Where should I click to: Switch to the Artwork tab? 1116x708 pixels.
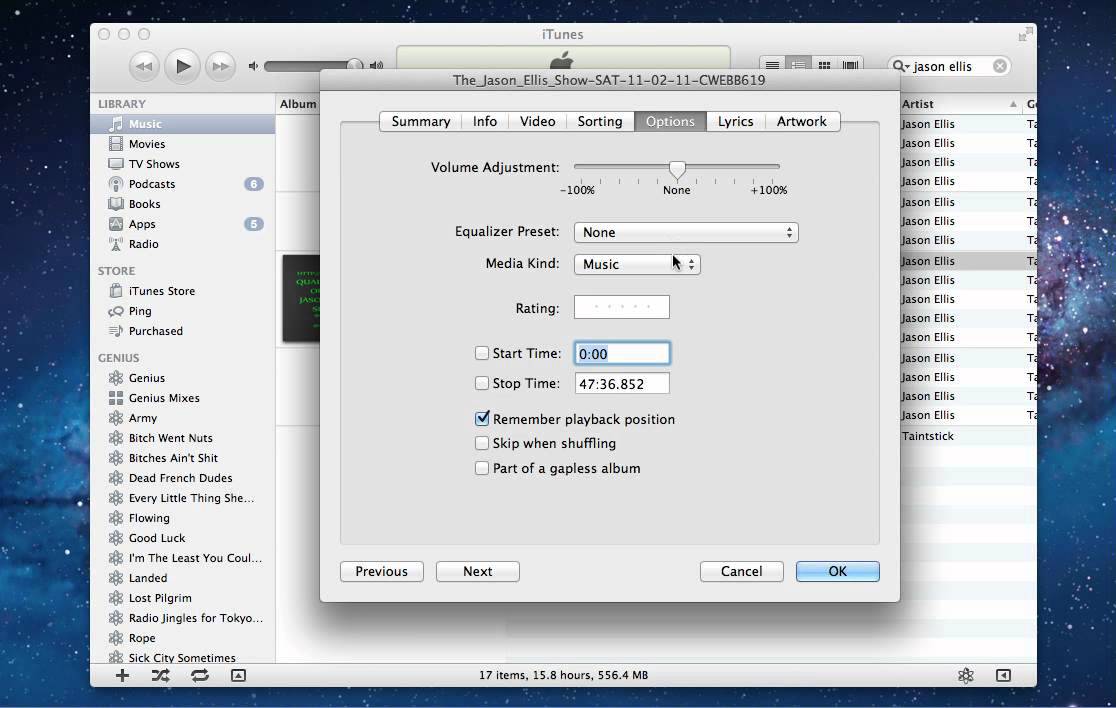point(801,121)
